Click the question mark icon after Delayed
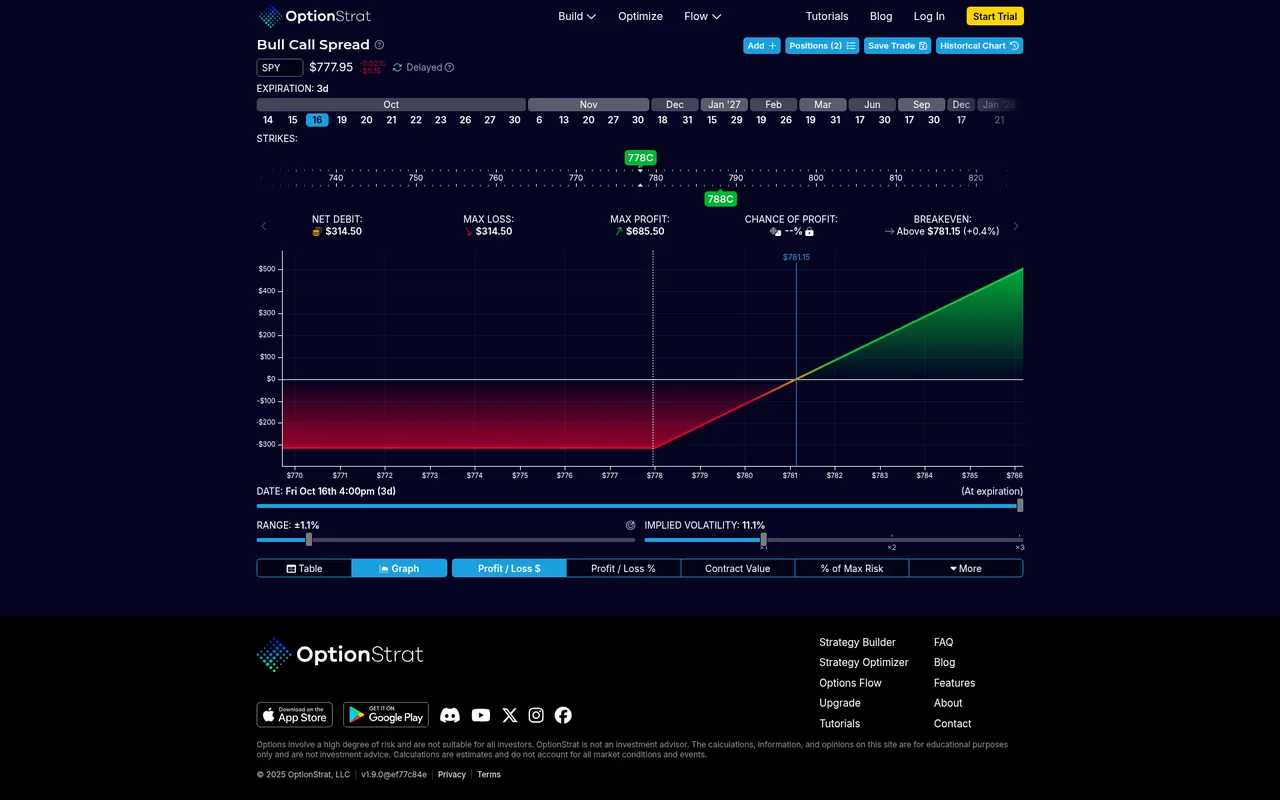 point(449,68)
